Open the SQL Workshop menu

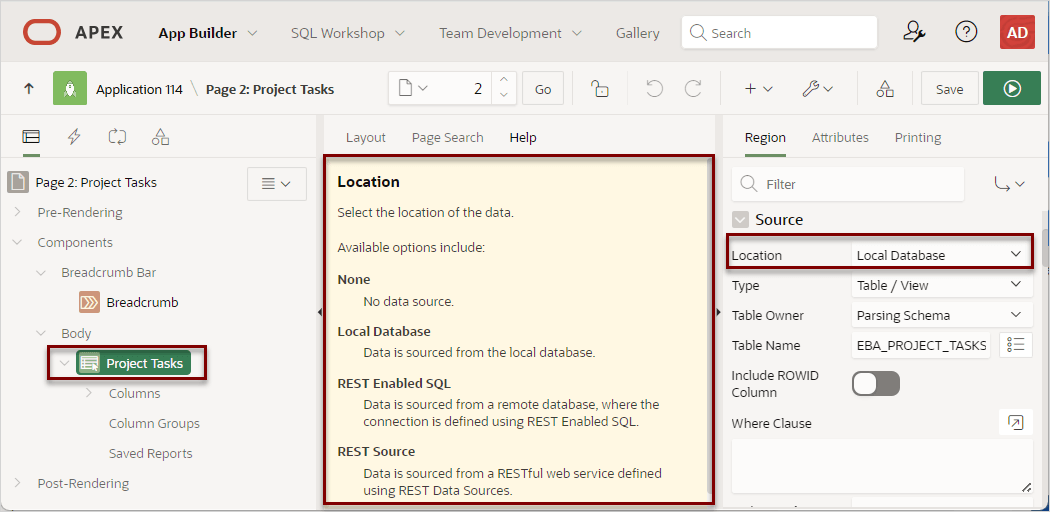click(348, 33)
